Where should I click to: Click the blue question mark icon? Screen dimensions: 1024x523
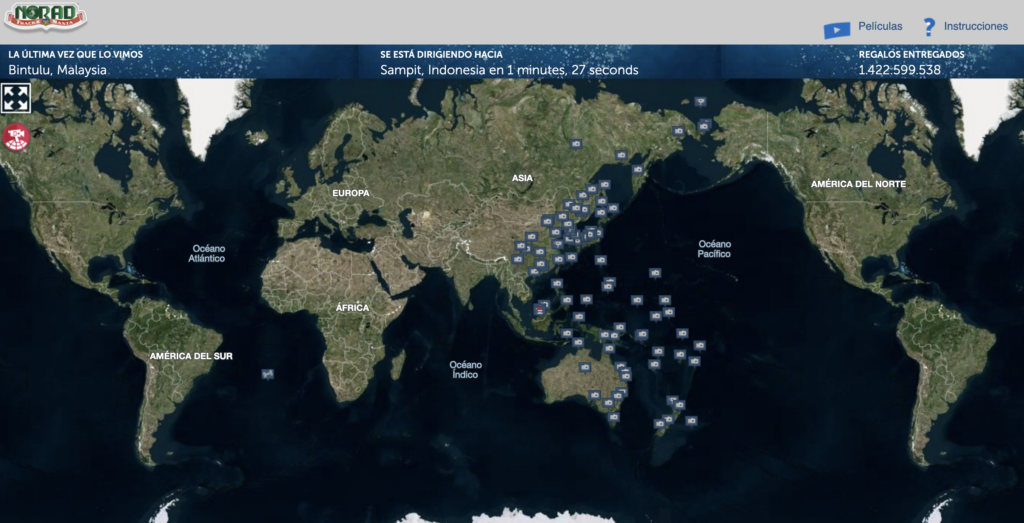point(929,27)
